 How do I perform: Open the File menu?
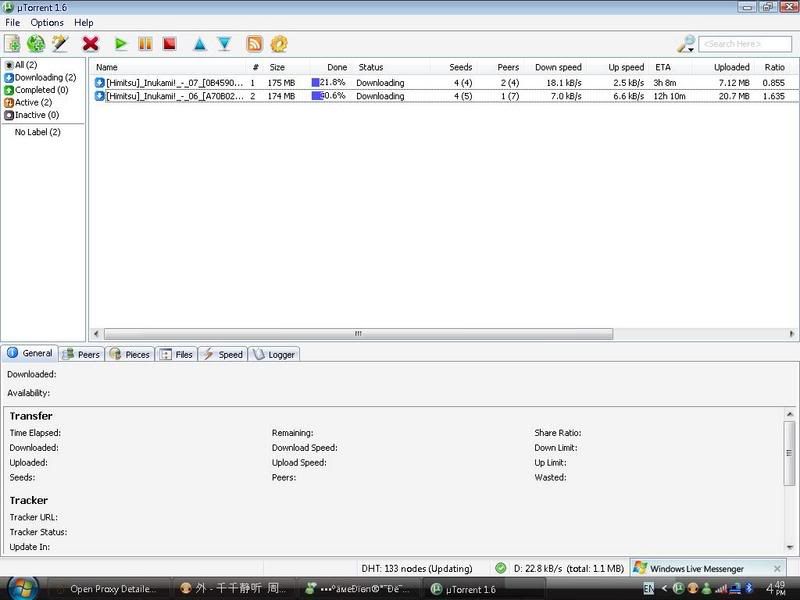(x=12, y=22)
